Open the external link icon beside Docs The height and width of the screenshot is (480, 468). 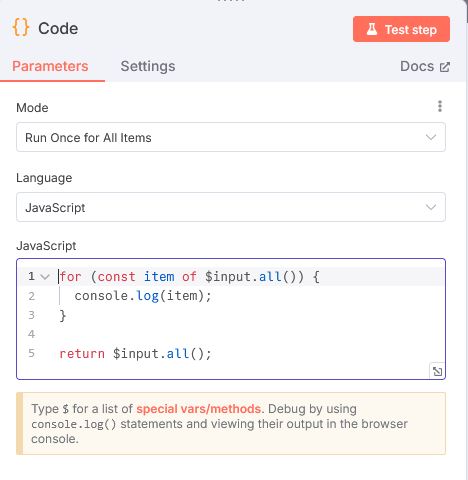tap(445, 67)
